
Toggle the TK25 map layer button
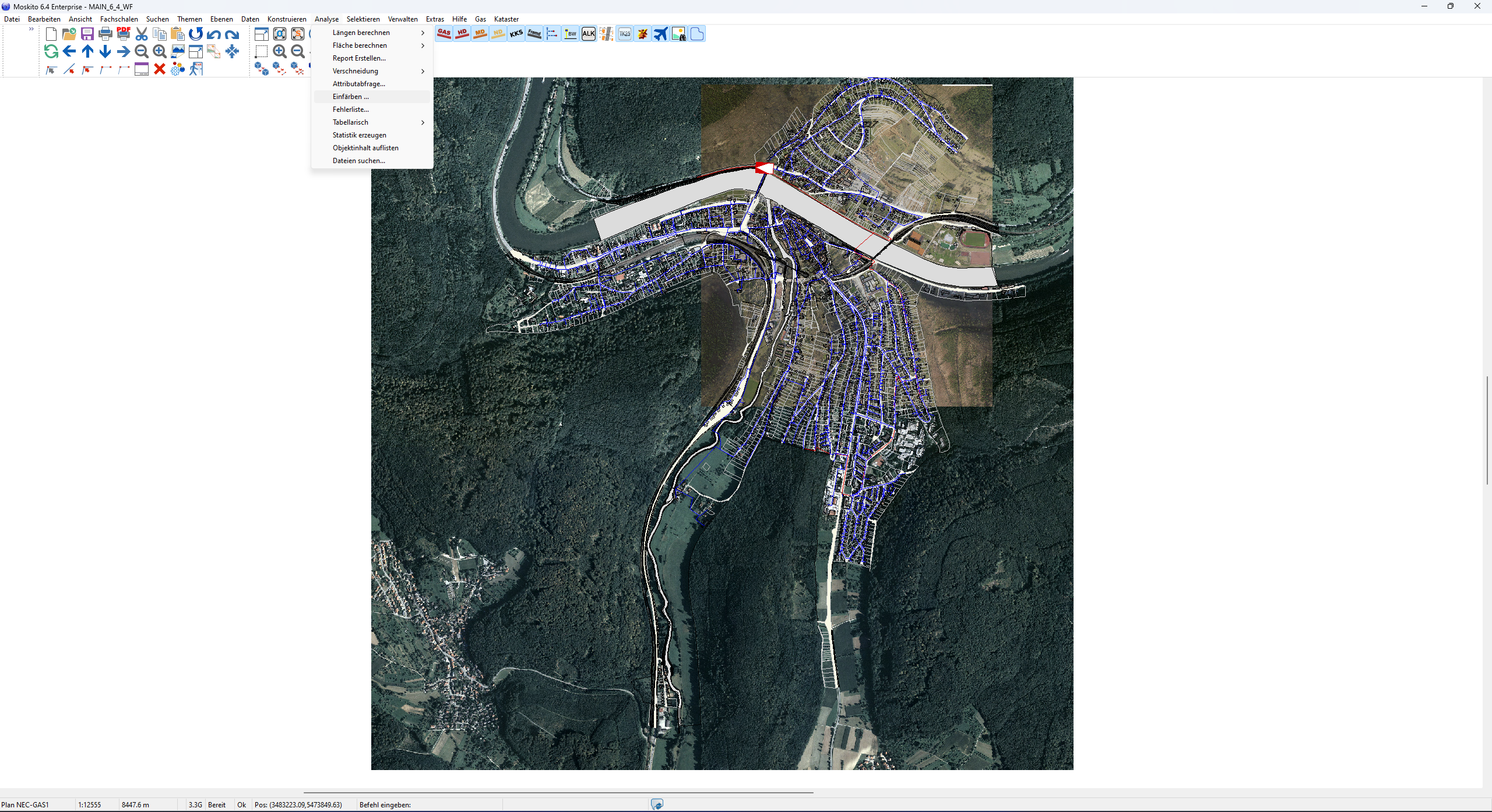coord(625,34)
